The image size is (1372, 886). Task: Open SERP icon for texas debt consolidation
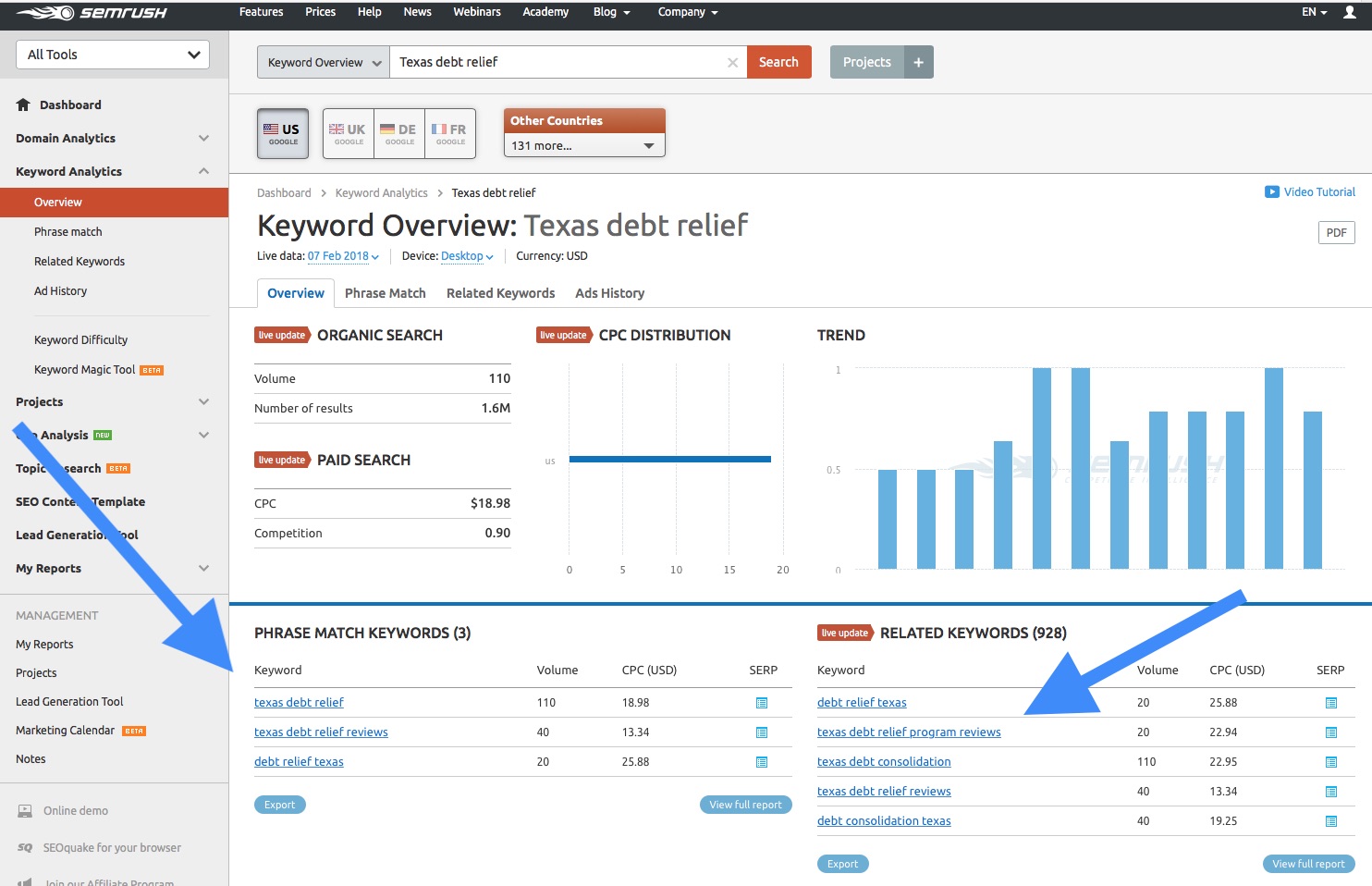coord(1331,762)
